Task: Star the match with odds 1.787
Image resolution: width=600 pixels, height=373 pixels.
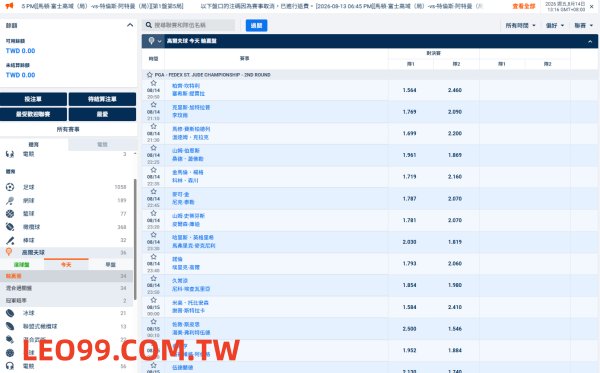Action: (x=153, y=191)
